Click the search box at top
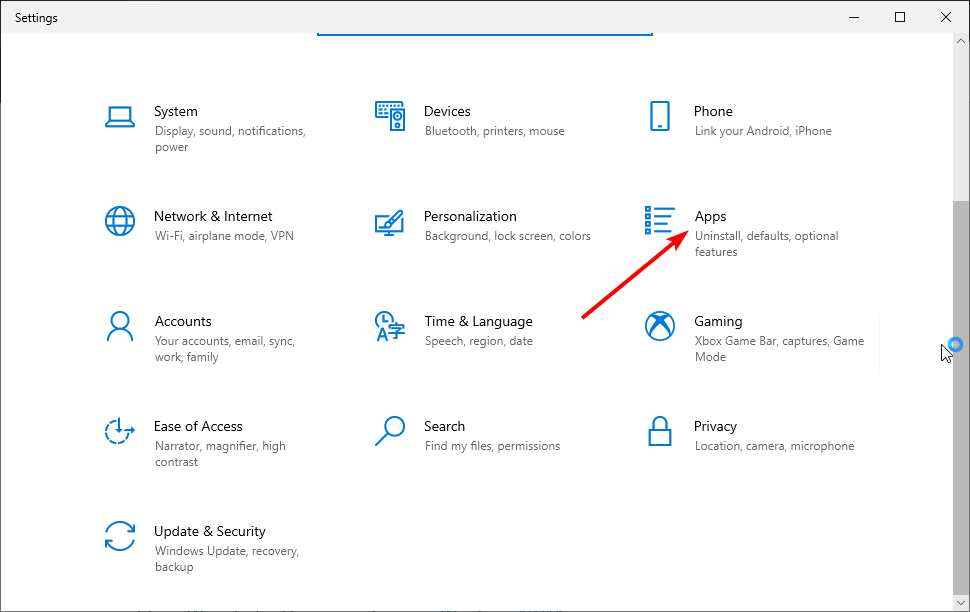 [x=485, y=35]
